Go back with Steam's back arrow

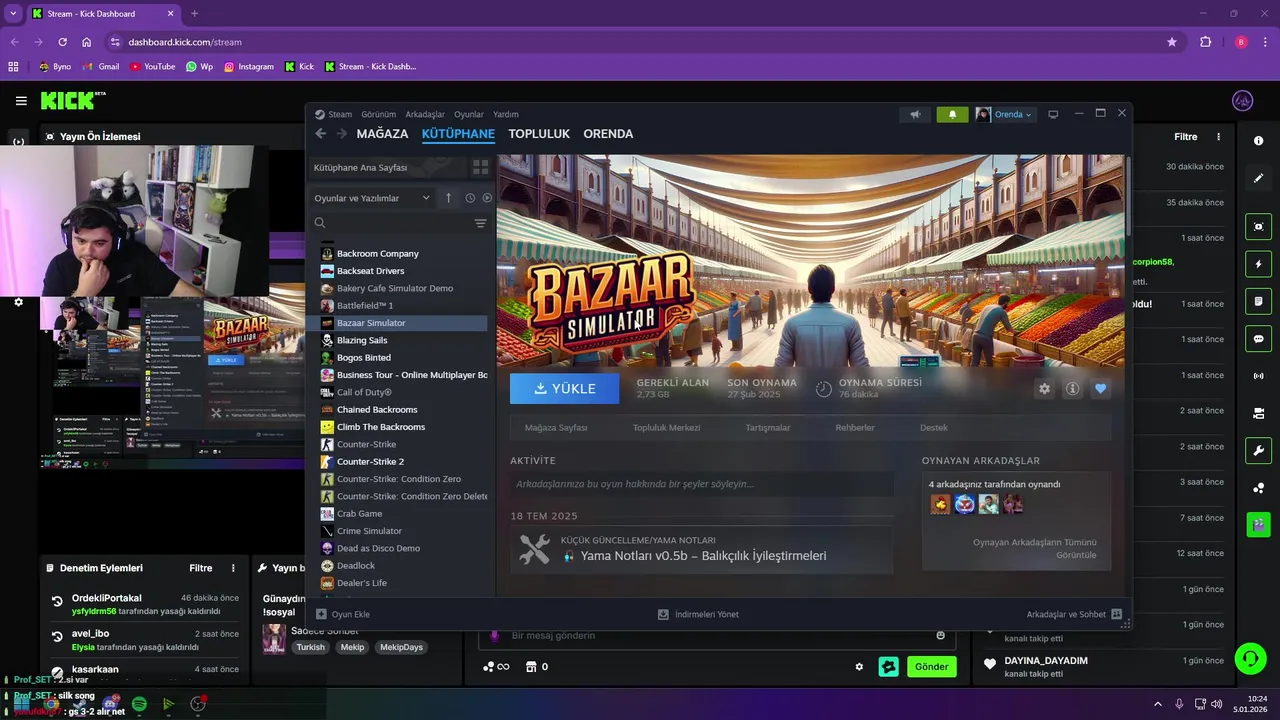coord(320,134)
